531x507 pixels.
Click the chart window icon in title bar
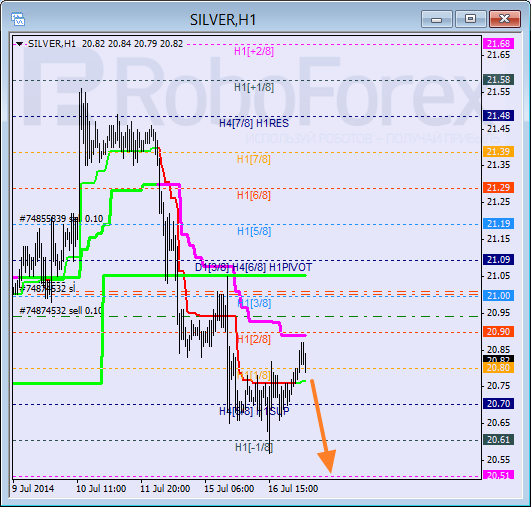tap(18, 19)
